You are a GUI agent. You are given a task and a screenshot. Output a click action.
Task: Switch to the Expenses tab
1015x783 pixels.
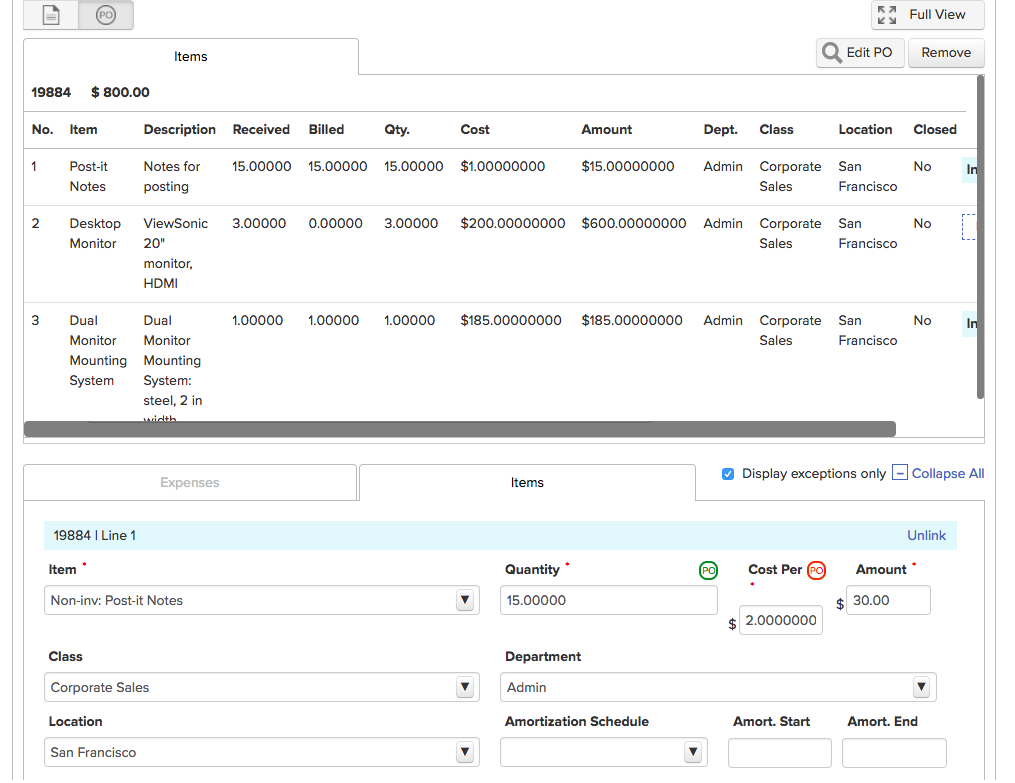190,483
